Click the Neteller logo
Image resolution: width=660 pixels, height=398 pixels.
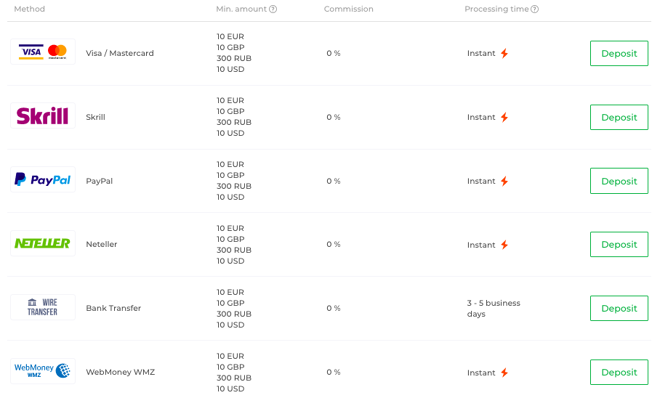43,243
